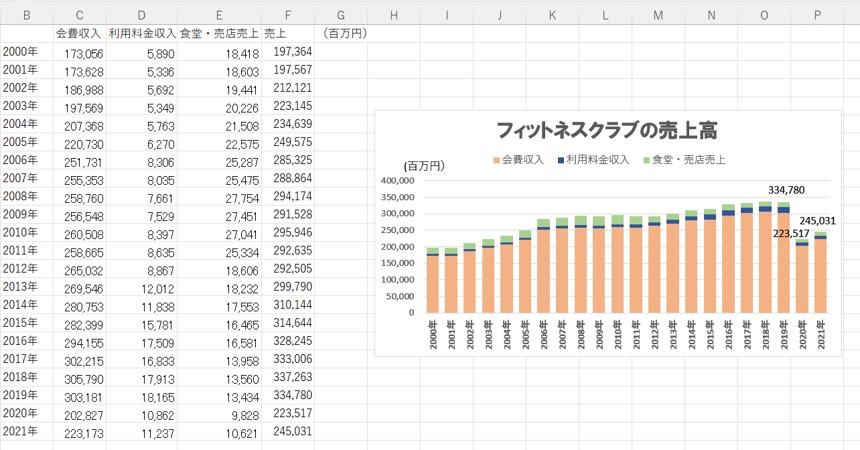The width and height of the screenshot is (860, 450).
Task: Click the 会費収入 header cell
Action: [80, 33]
